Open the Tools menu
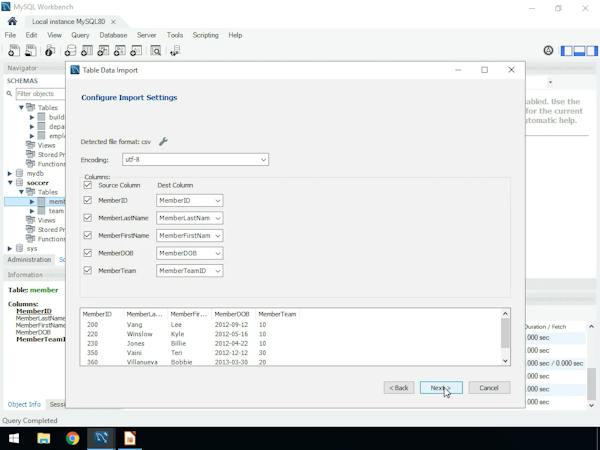This screenshot has height=450, width=600. 175,35
